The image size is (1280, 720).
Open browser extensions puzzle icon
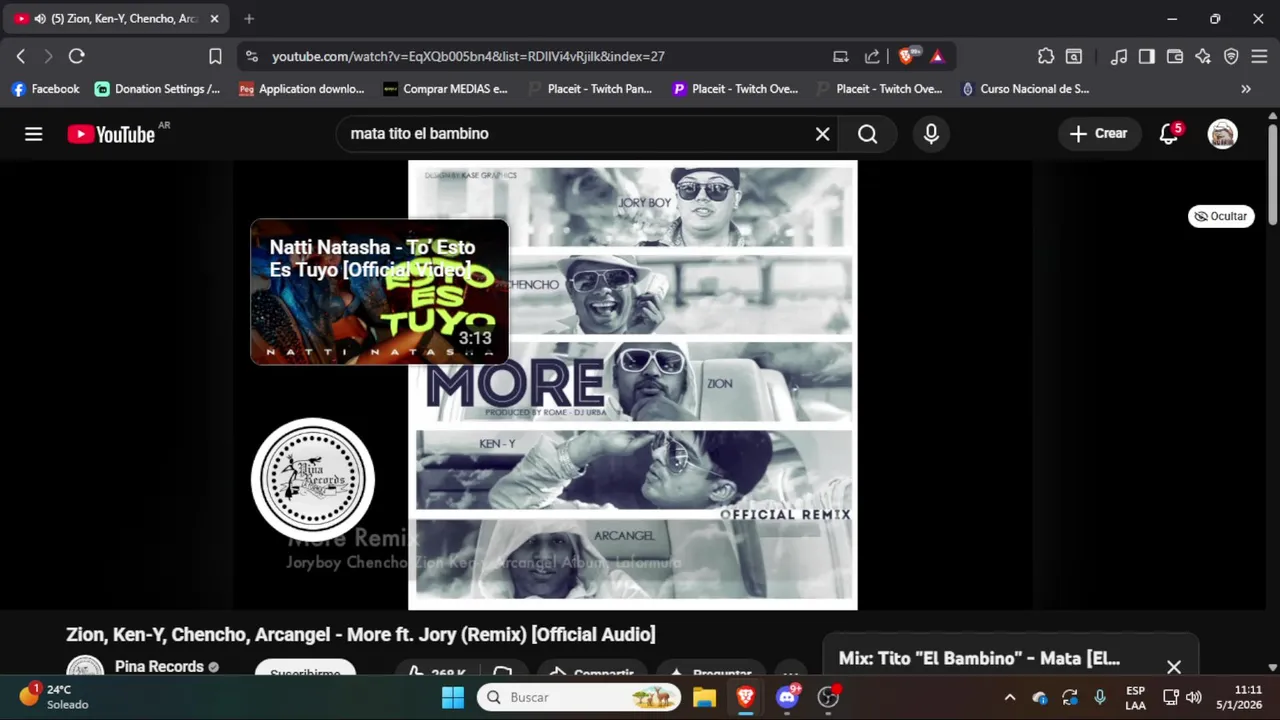point(1046,57)
